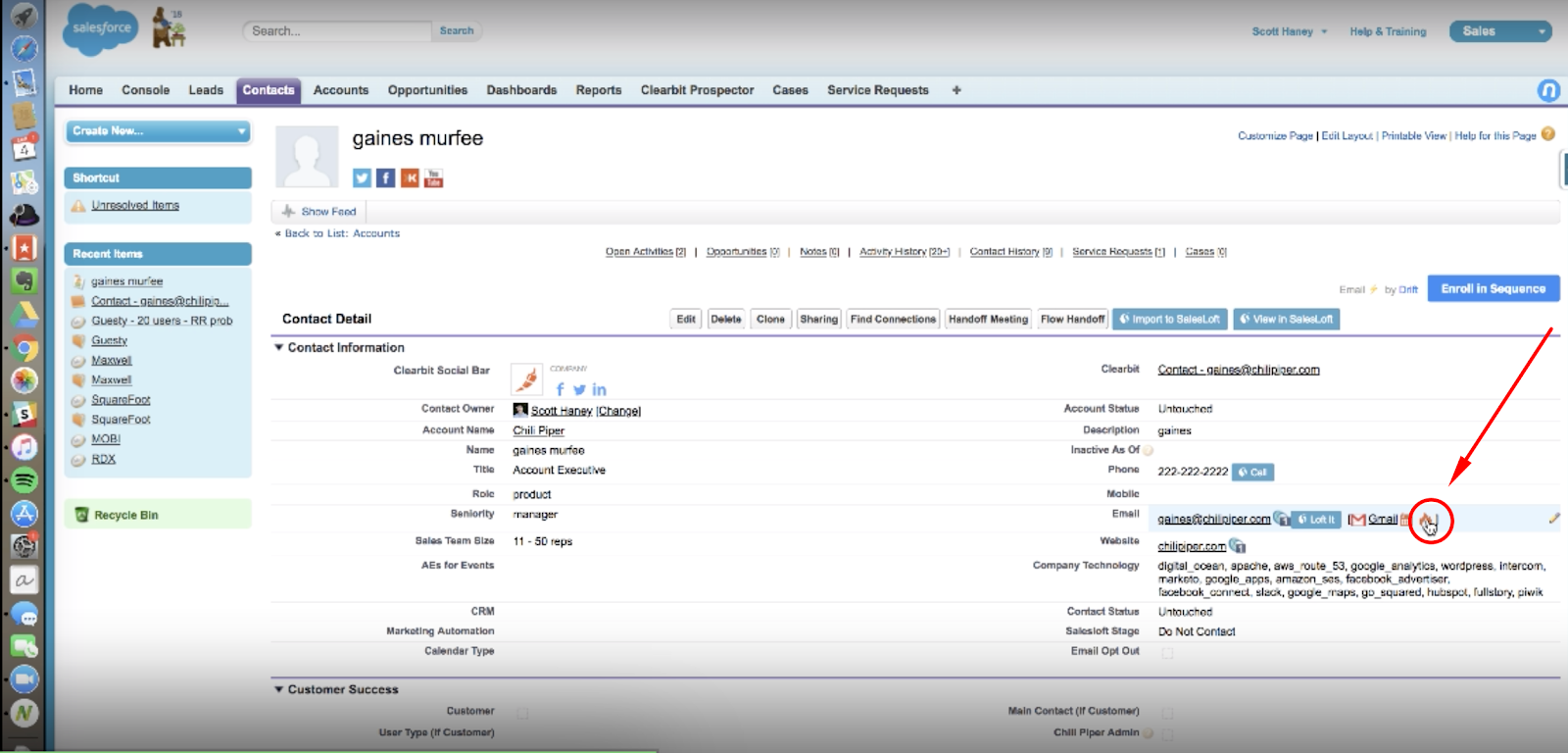Screen dimensions: 1568x753
Task: Toggle the Chili Piper Admin checkbox
Action: pyautogui.click(x=1167, y=733)
